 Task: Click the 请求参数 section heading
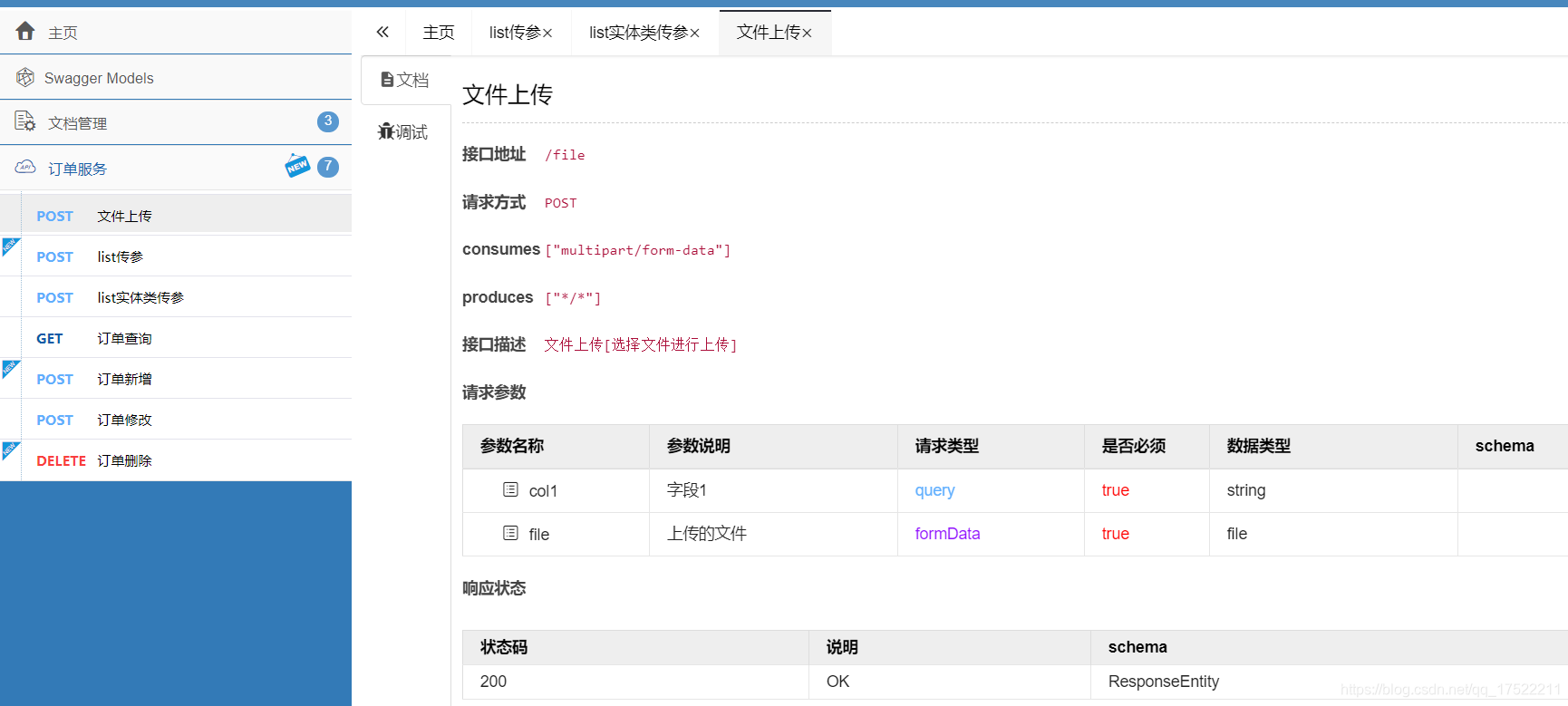(x=494, y=392)
